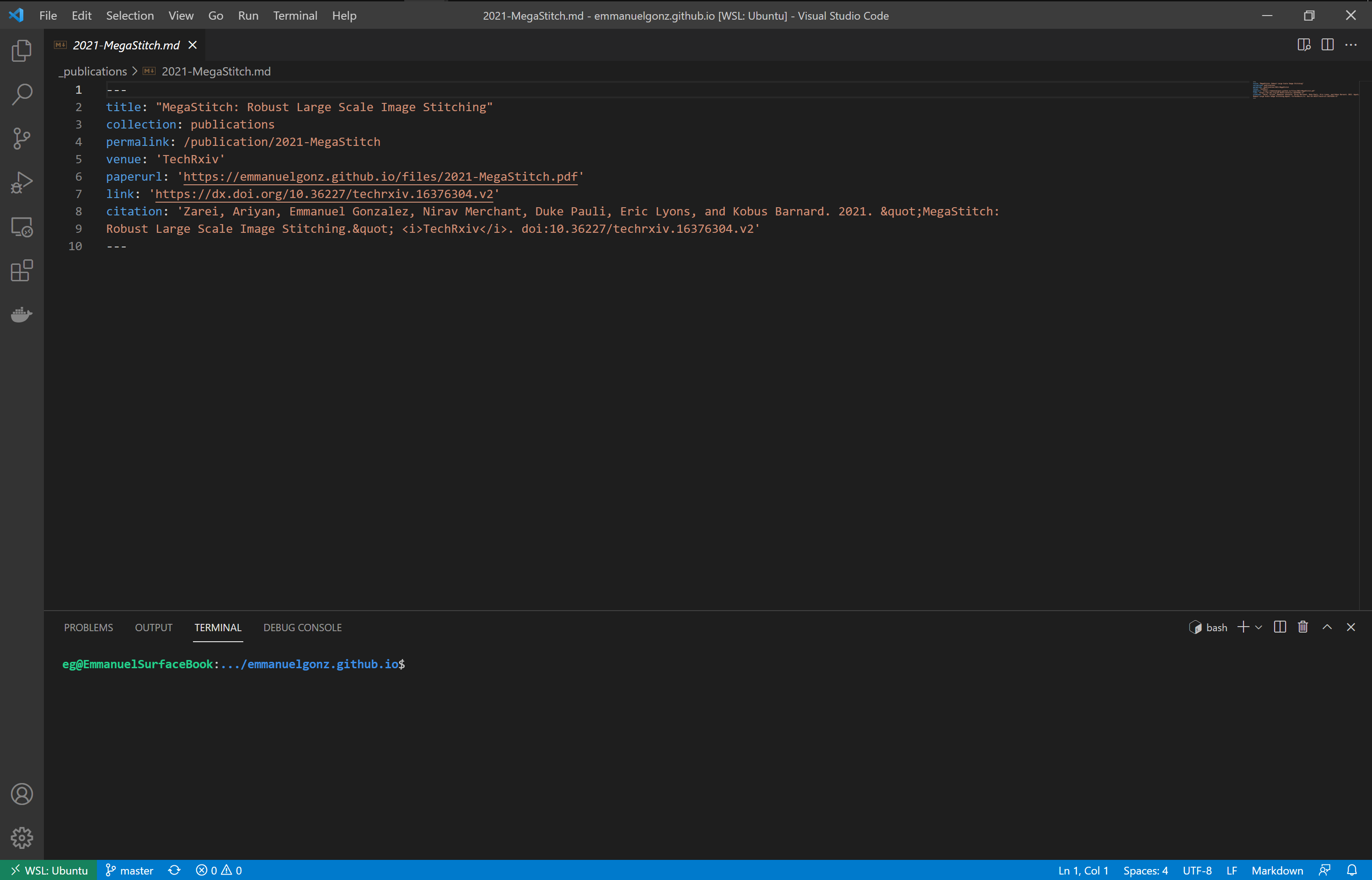Open the Run and Debug view
This screenshot has height=880, width=1372.
(x=21, y=183)
